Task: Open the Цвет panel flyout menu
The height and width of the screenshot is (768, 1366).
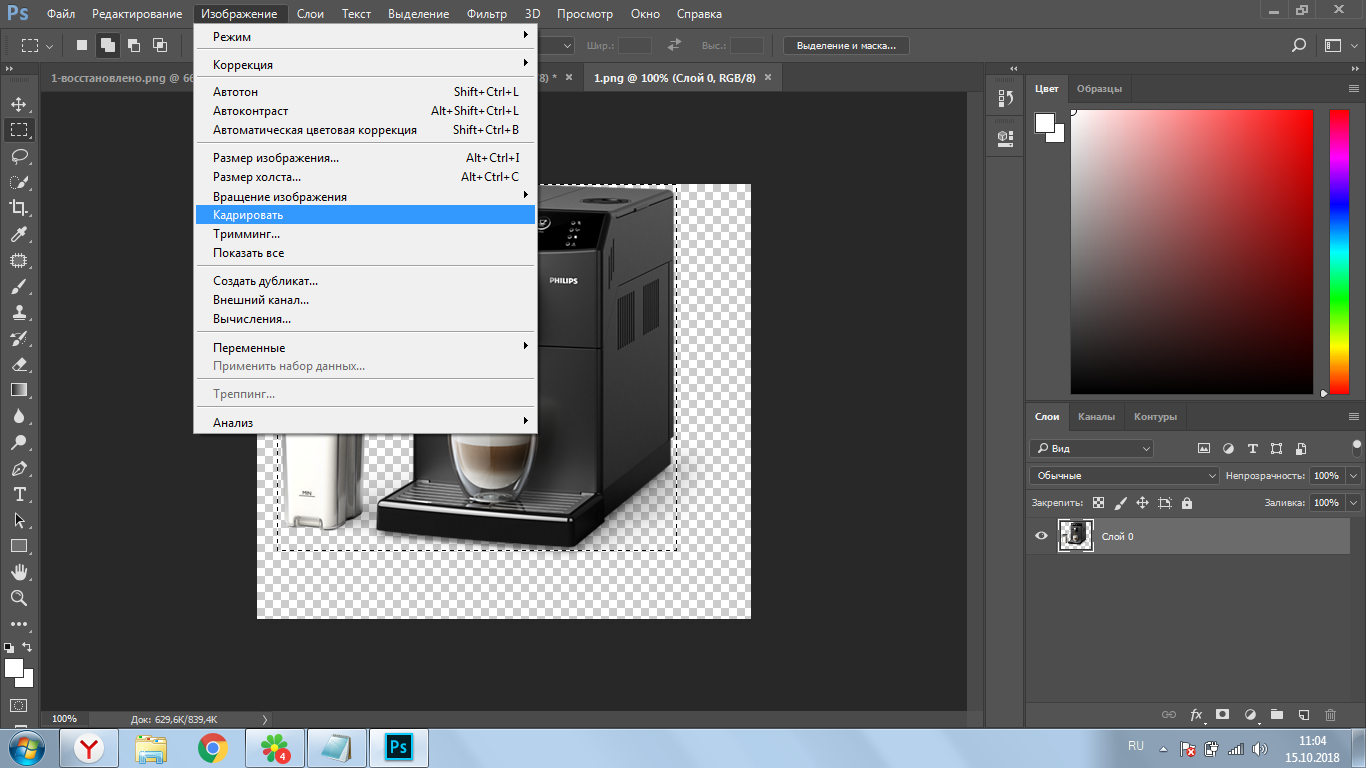Action: point(1354,89)
